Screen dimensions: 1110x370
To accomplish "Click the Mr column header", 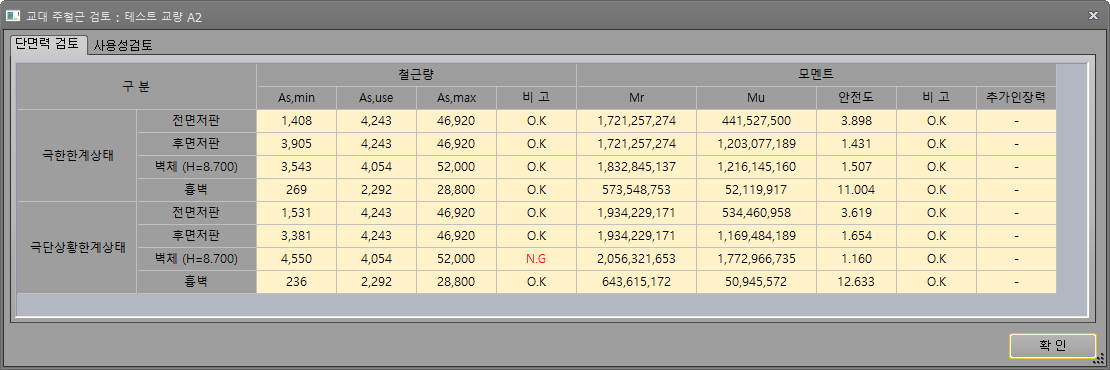I will click(636, 98).
